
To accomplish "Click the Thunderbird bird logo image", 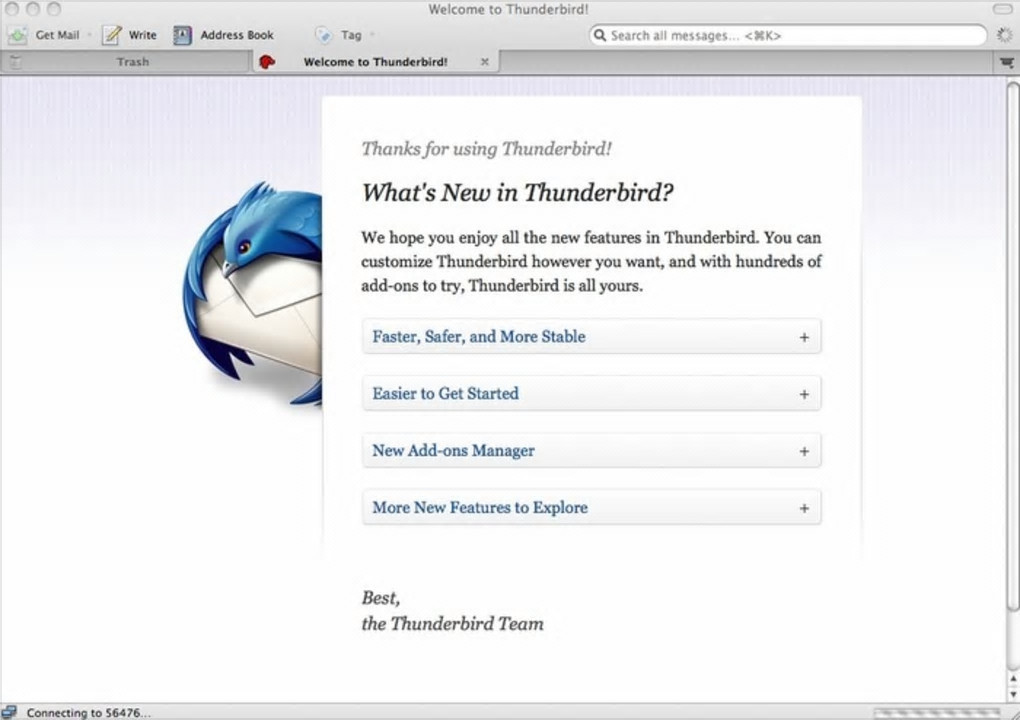I will [x=252, y=294].
